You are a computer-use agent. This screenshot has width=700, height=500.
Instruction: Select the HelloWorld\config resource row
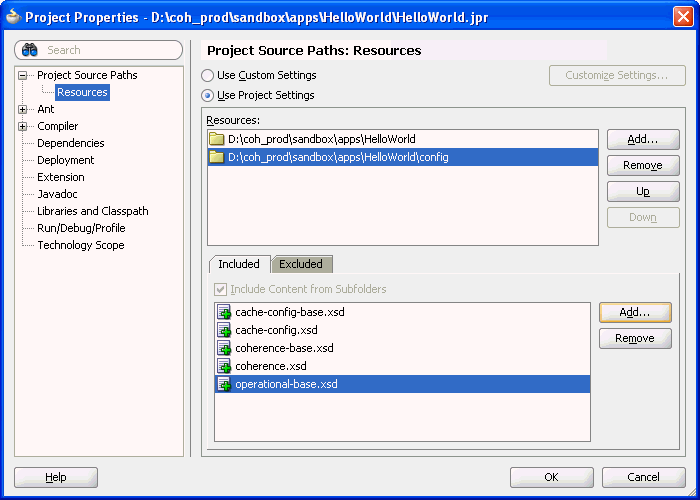(x=403, y=157)
